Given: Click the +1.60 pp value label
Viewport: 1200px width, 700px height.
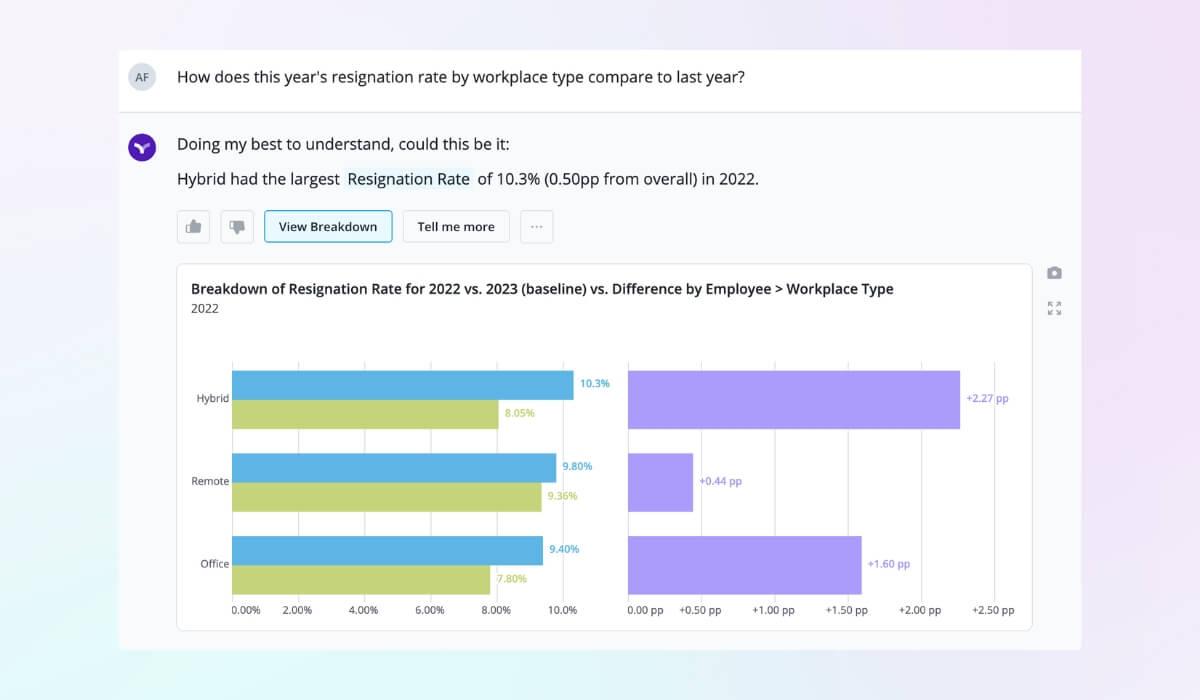Looking at the screenshot, I should pos(889,564).
